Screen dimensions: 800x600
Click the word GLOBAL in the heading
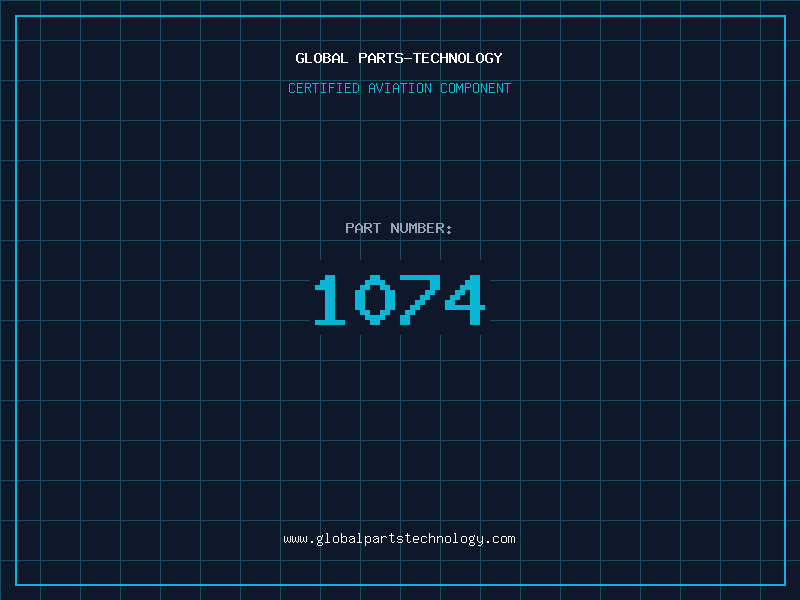[322, 58]
